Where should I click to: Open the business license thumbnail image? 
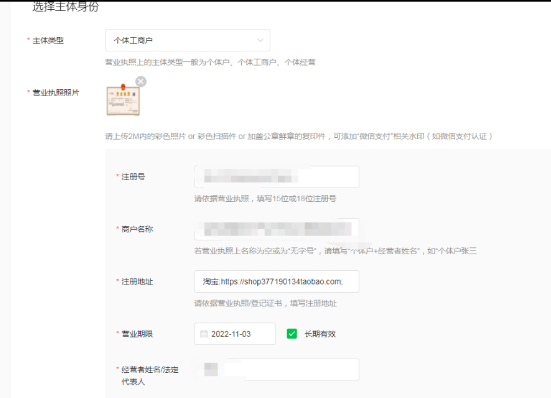(x=123, y=100)
